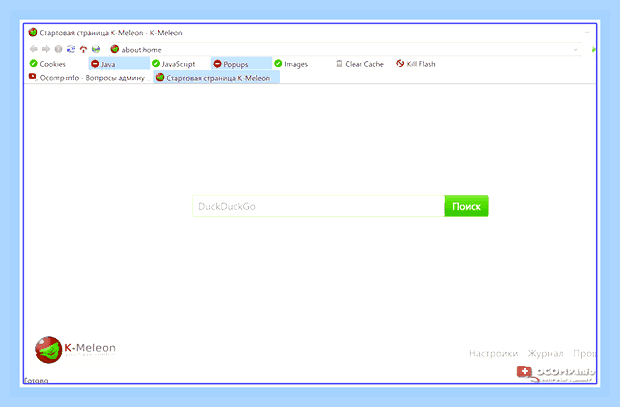
Task: Click the about:home address field
Action: pos(344,49)
